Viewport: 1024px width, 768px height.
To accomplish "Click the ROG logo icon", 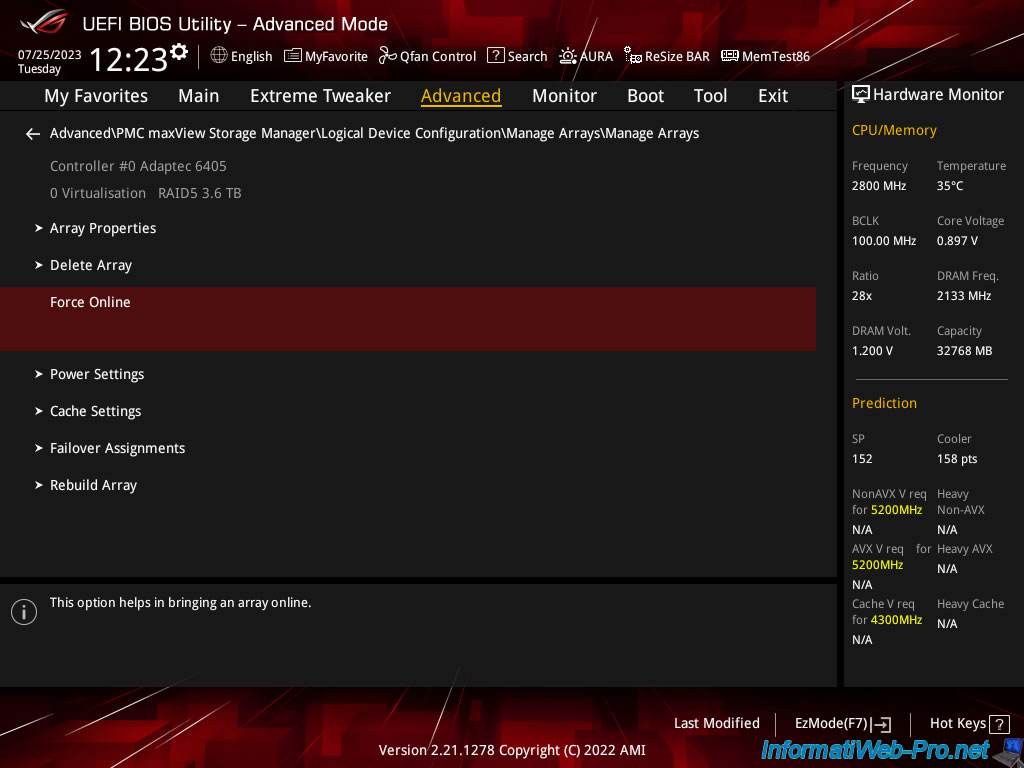I will 44,22.
